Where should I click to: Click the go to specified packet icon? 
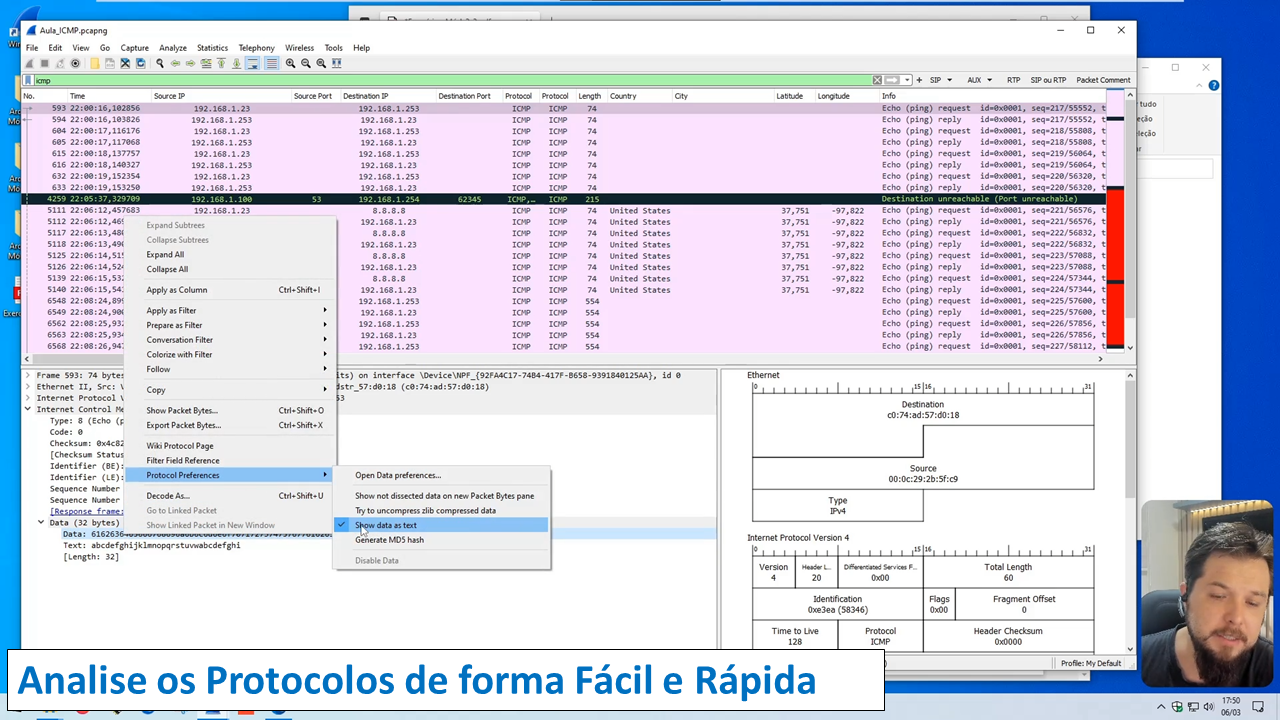pyautogui.click(x=206, y=63)
